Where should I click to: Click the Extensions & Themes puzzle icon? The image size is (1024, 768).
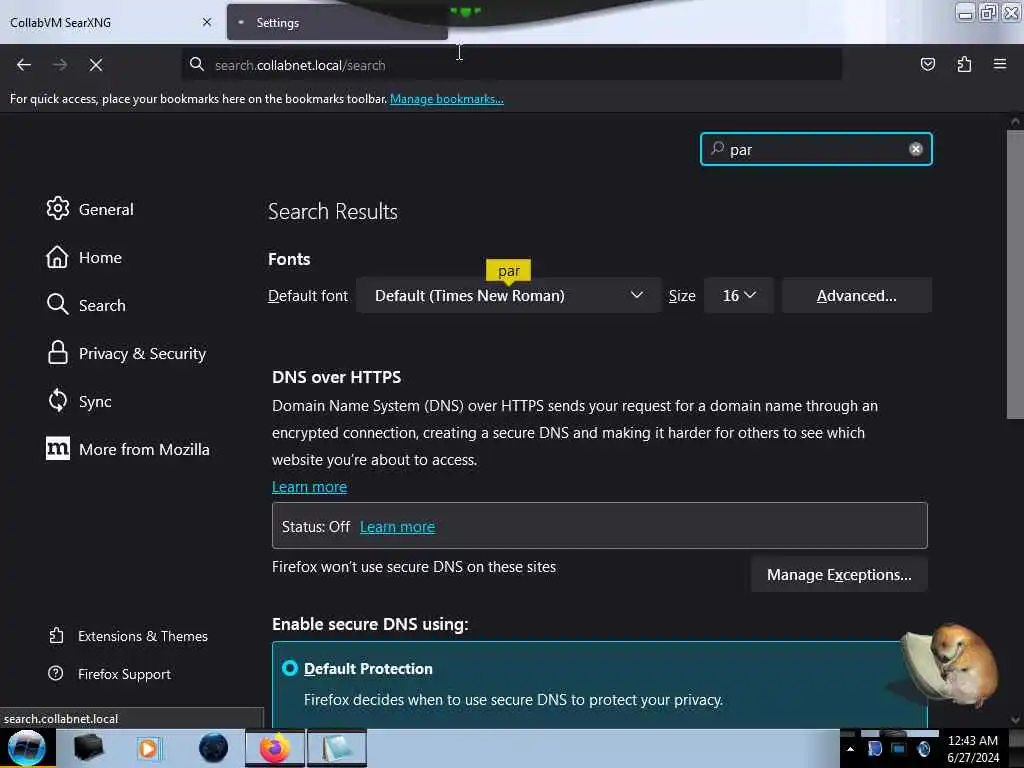click(56, 635)
